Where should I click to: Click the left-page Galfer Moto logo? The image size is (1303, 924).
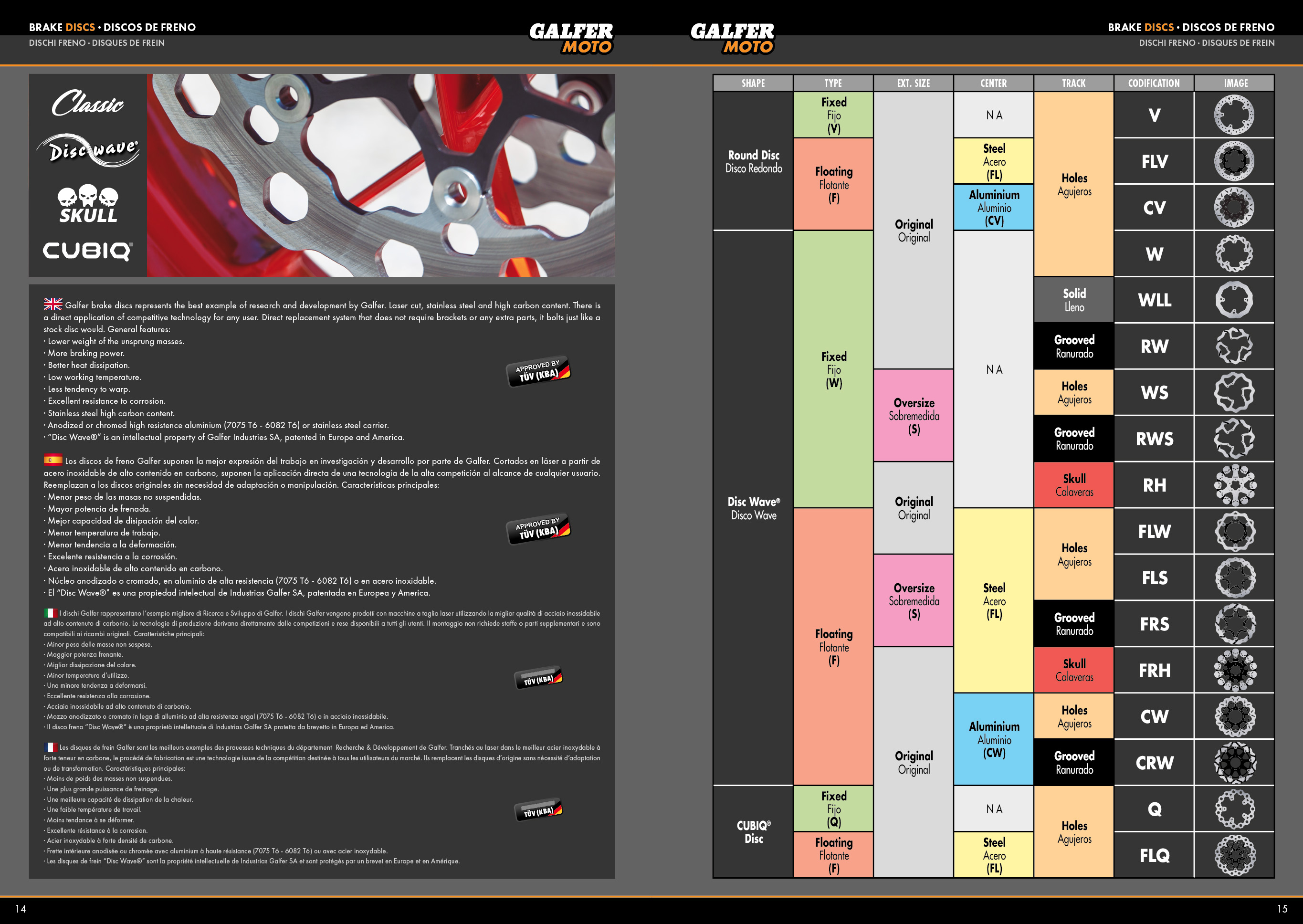(x=571, y=38)
